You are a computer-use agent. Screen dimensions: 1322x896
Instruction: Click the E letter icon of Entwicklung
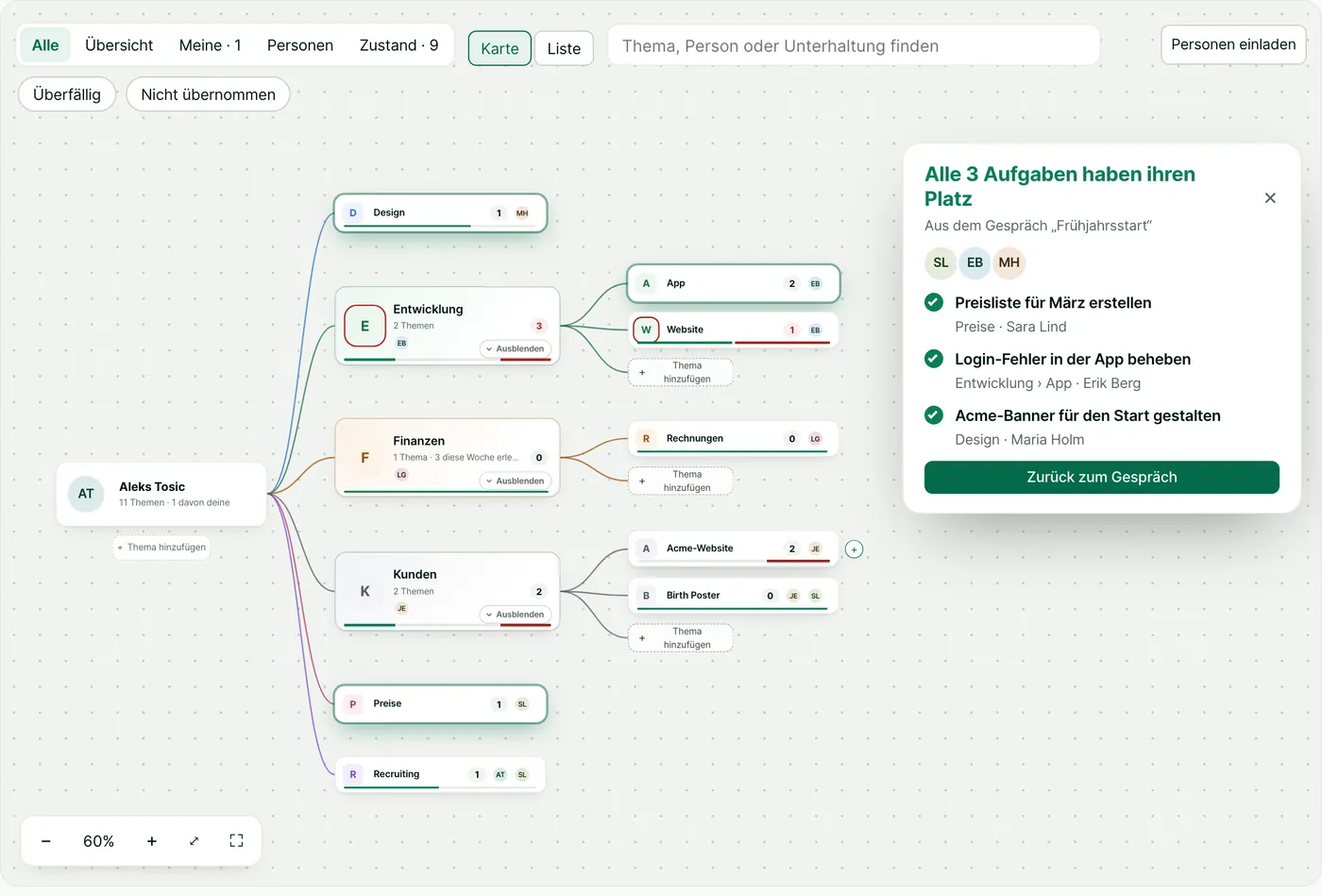[364, 326]
